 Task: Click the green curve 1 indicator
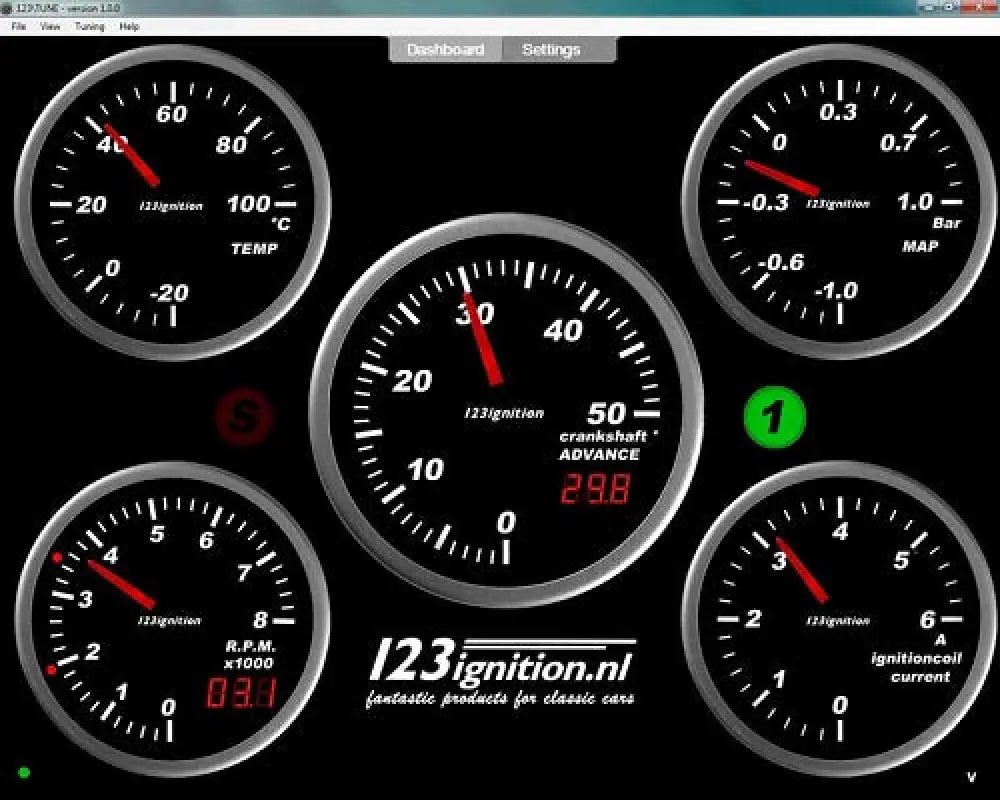click(x=774, y=417)
